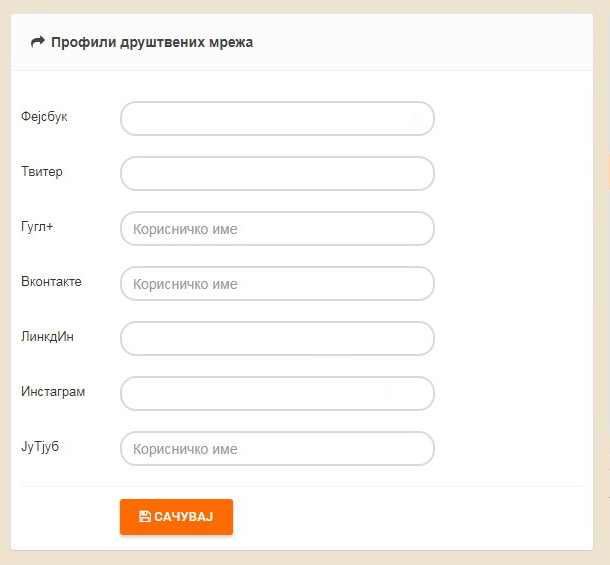Focus the ЛинкдИн input field
The height and width of the screenshot is (565, 610).
[277, 339]
